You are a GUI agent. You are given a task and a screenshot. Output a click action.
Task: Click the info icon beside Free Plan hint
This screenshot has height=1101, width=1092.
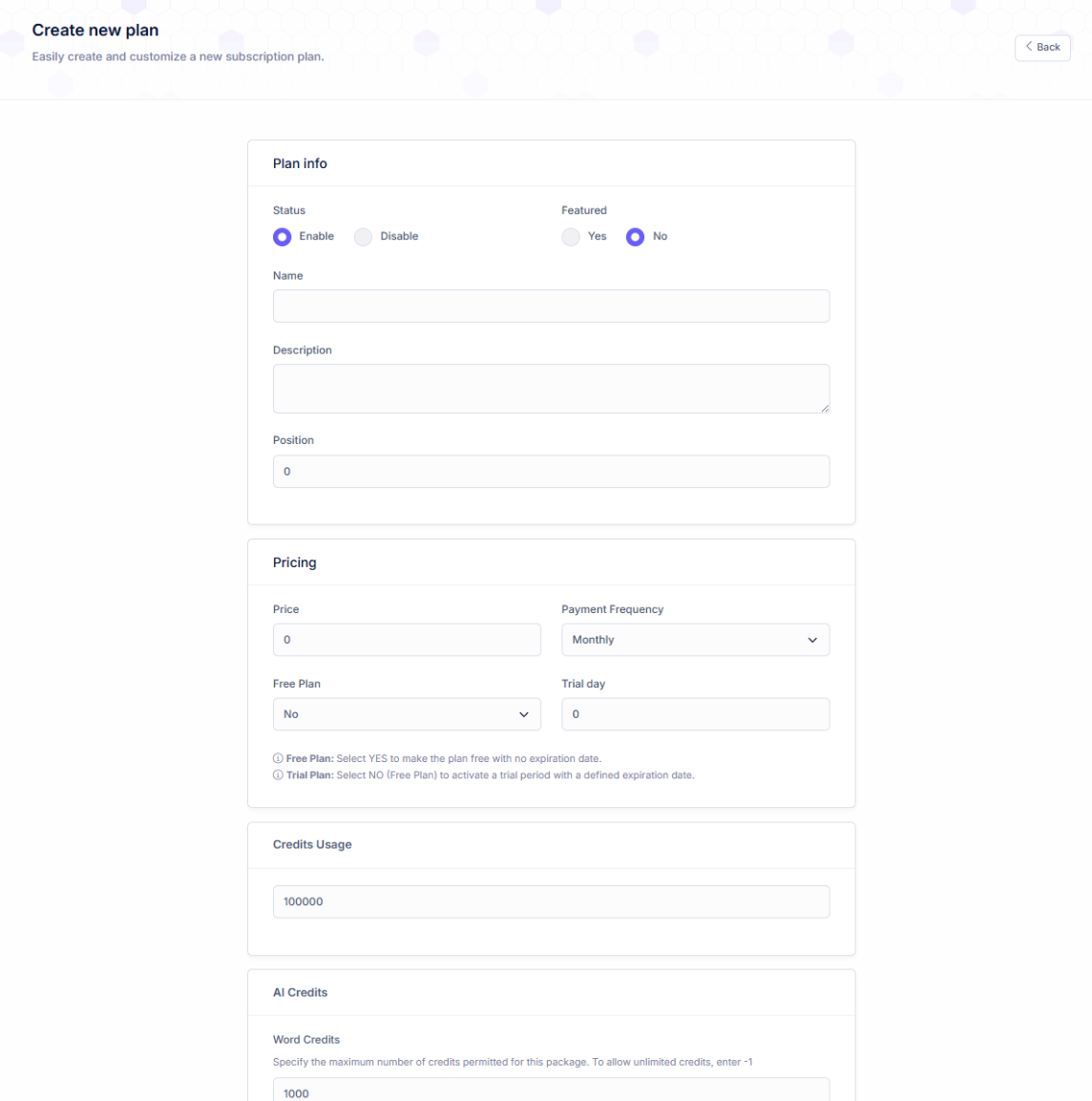pos(278,759)
